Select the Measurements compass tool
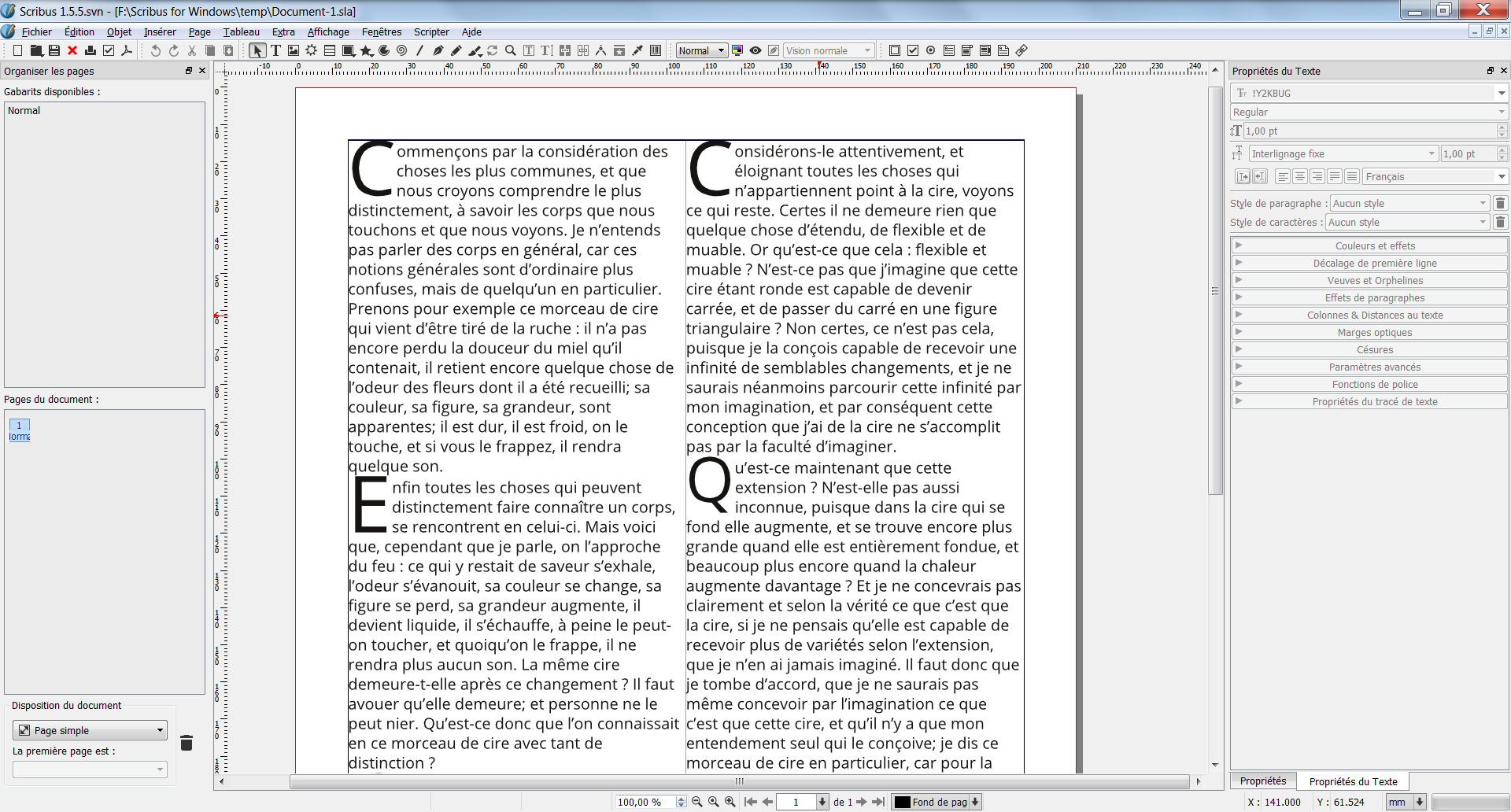Viewport: 1511px width, 812px height. [x=601, y=50]
